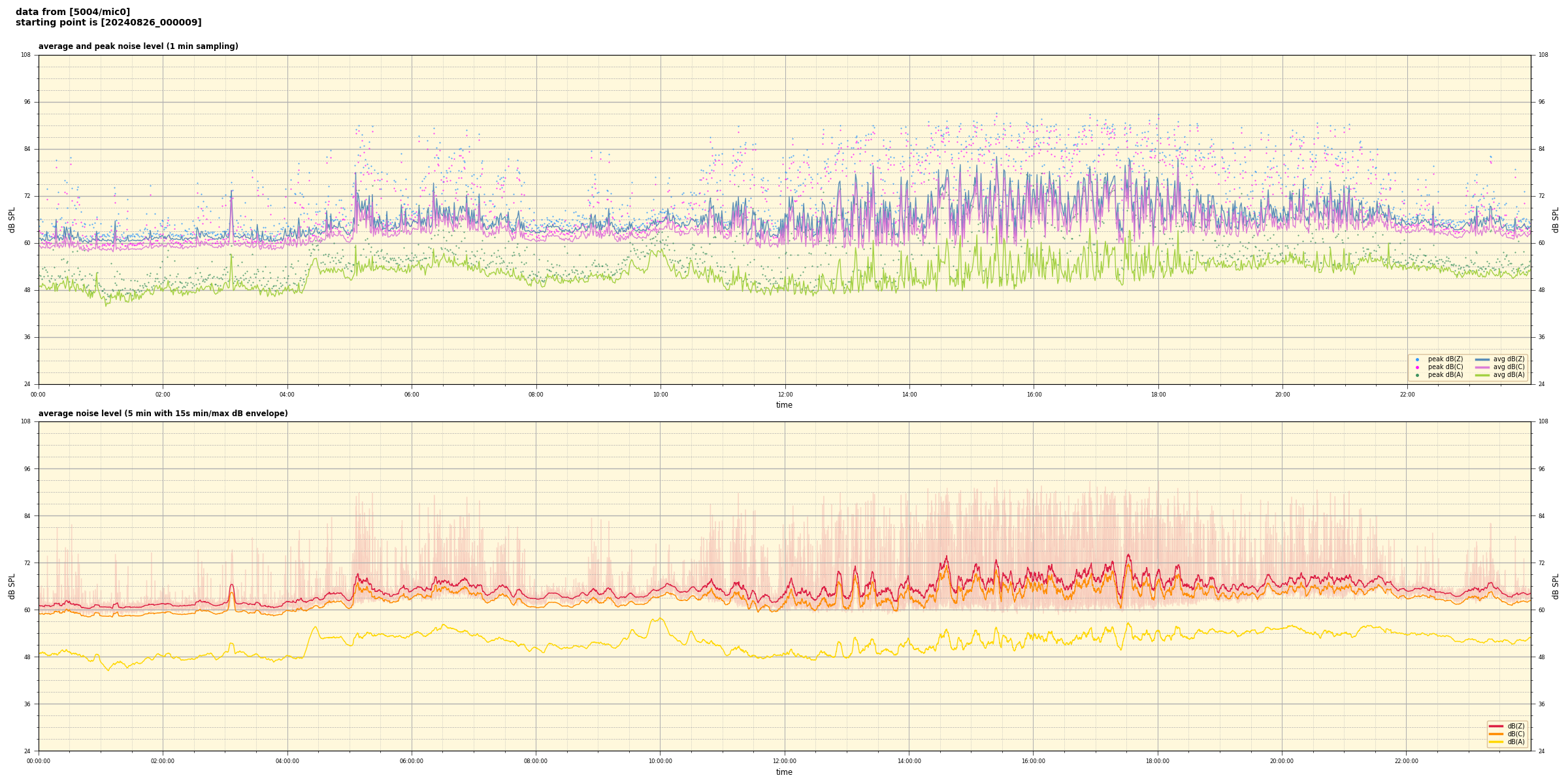Select the avg dB(A) legend line swatch
The height and width of the screenshot is (784, 1568).
click(1482, 375)
